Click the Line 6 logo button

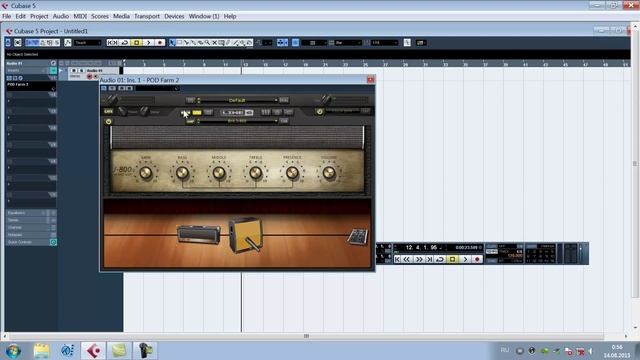237,112
